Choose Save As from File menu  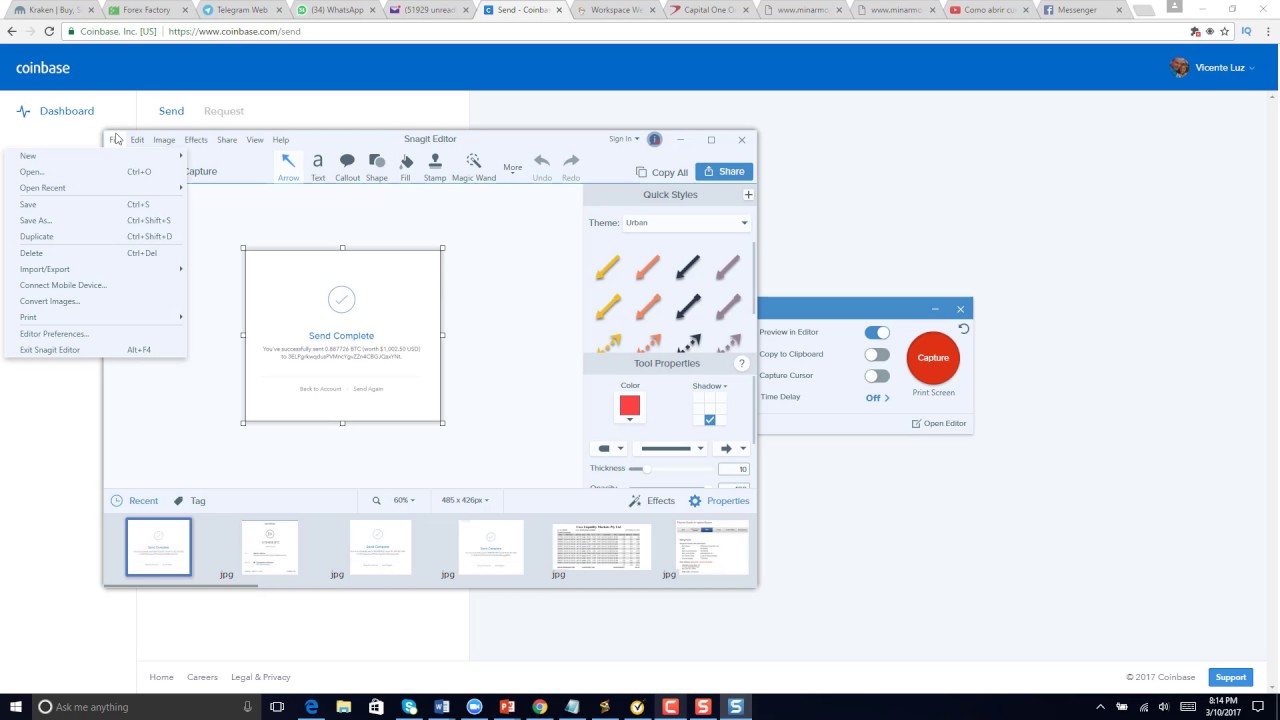[x=96, y=221]
